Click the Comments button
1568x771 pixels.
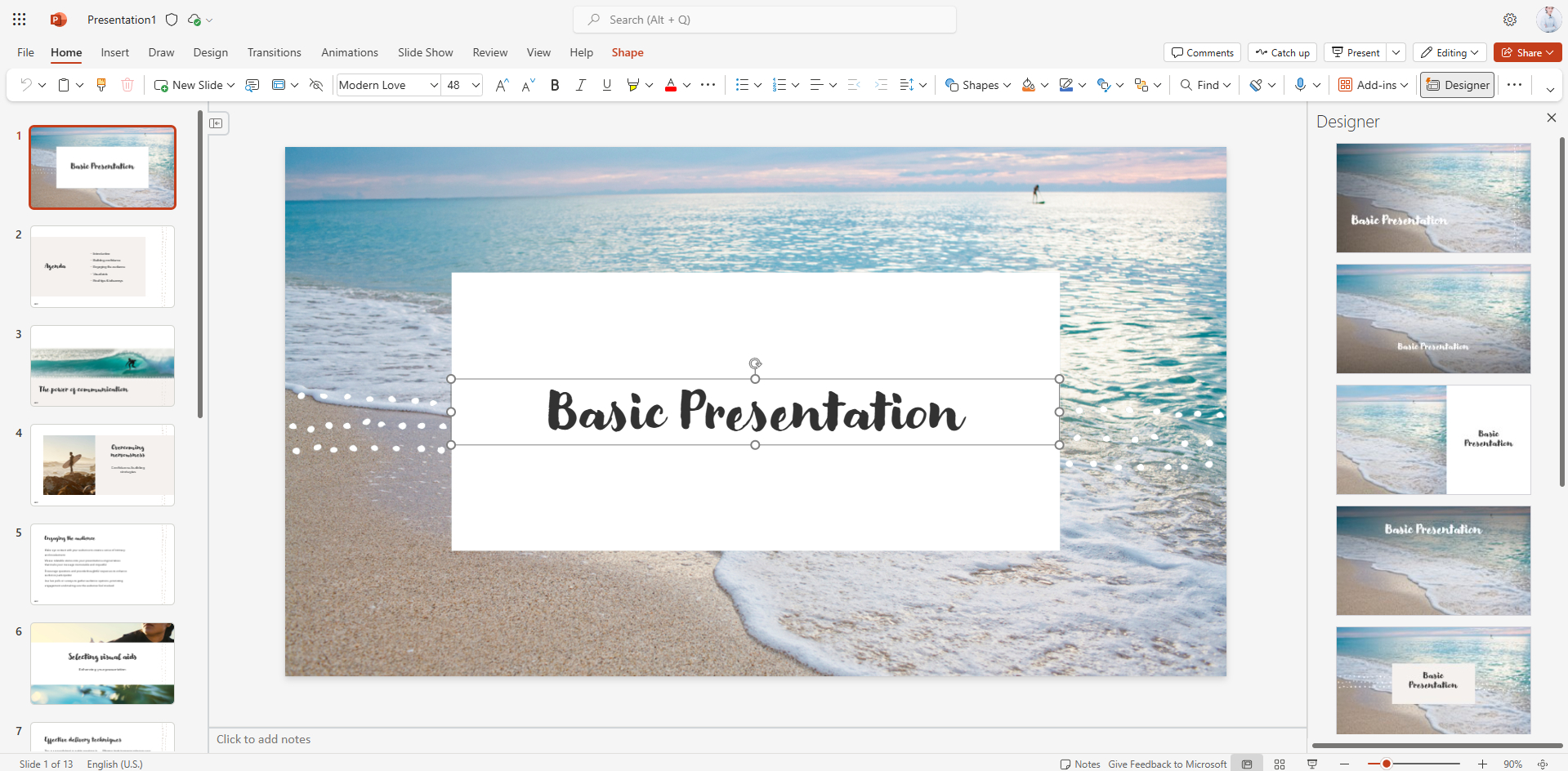[x=1202, y=52]
